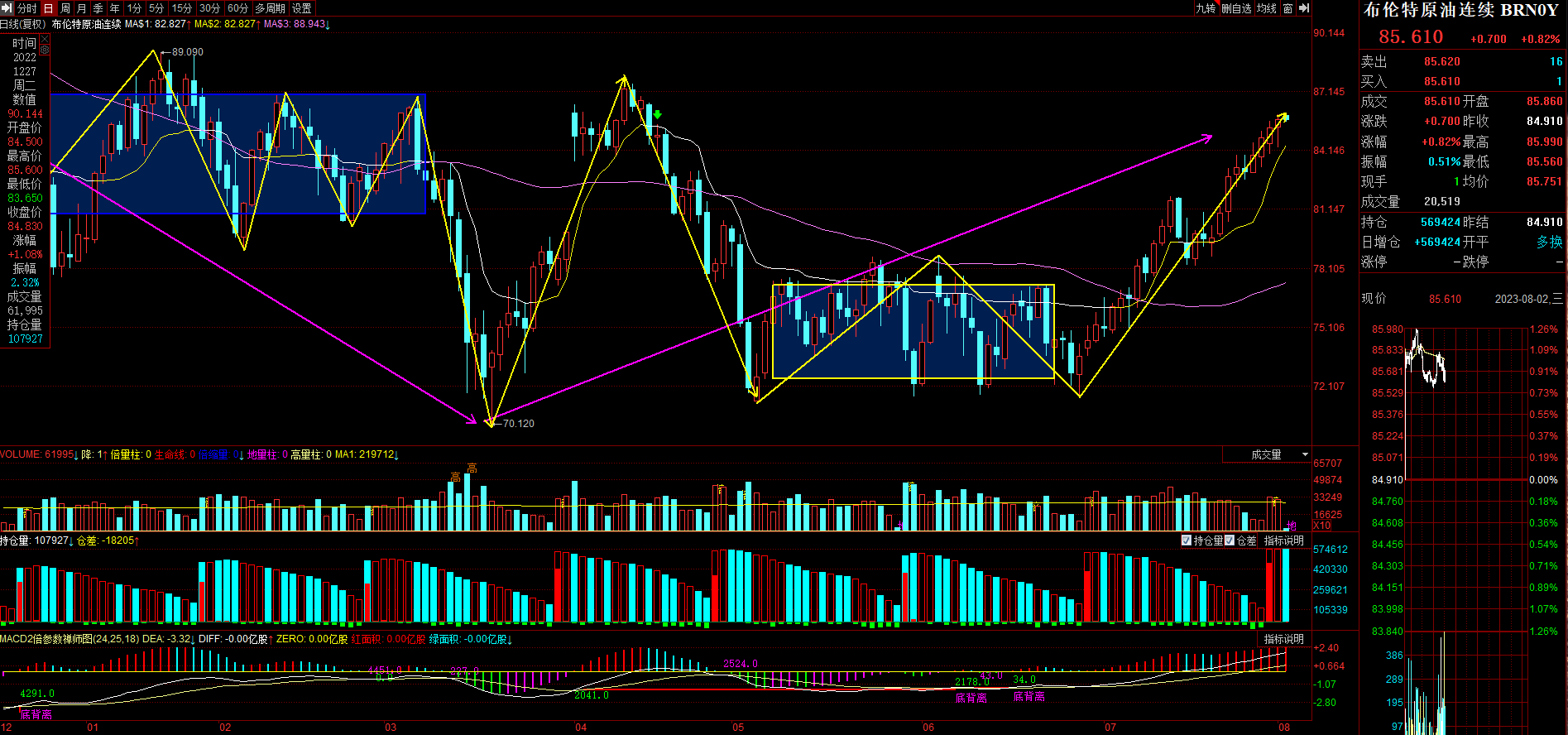Toggle the 均线 moving average display
1568x735 pixels.
[x=1266, y=8]
